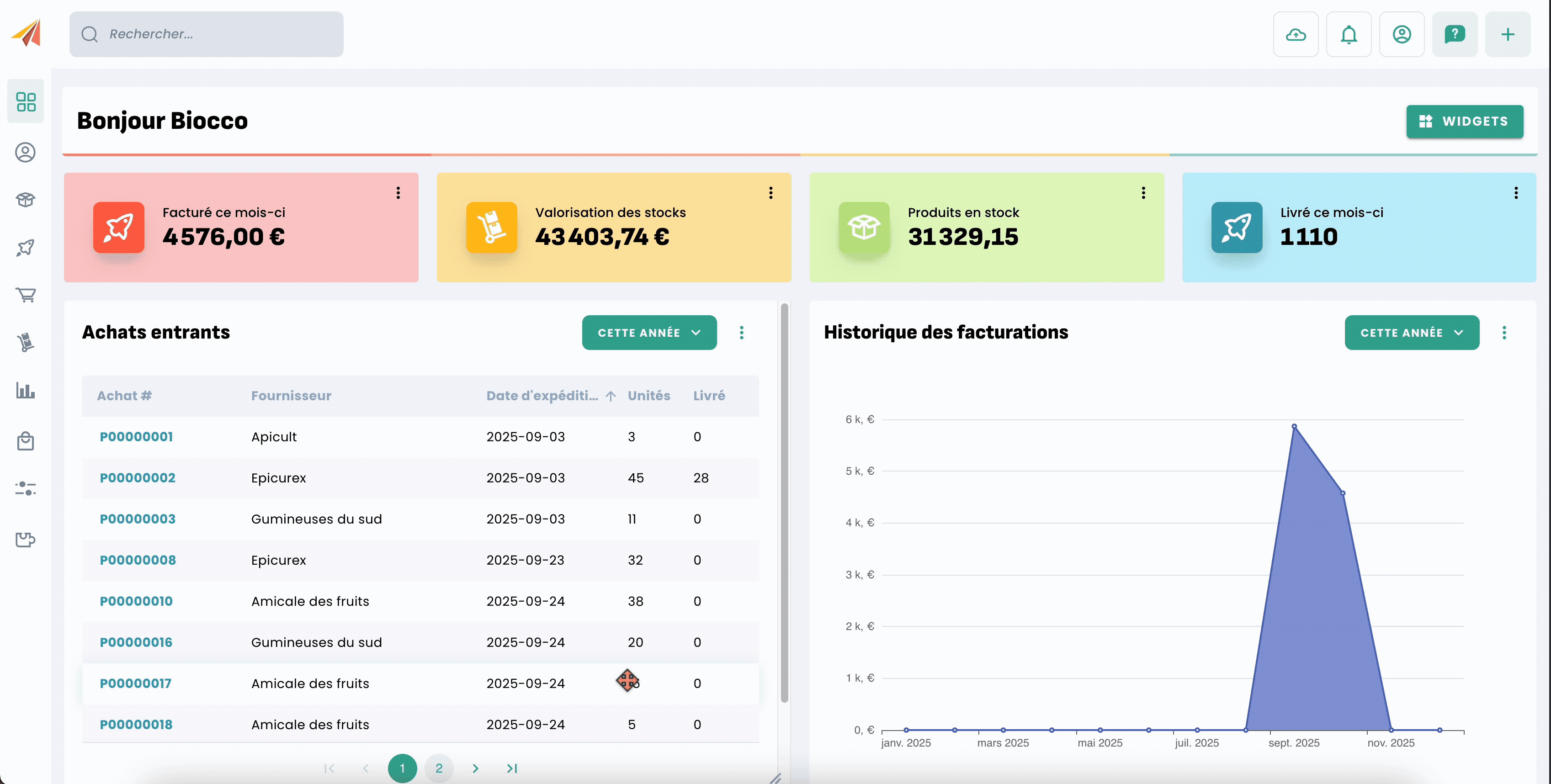Sort by Date d'expédition column header
1551x784 pixels.
tap(542, 396)
